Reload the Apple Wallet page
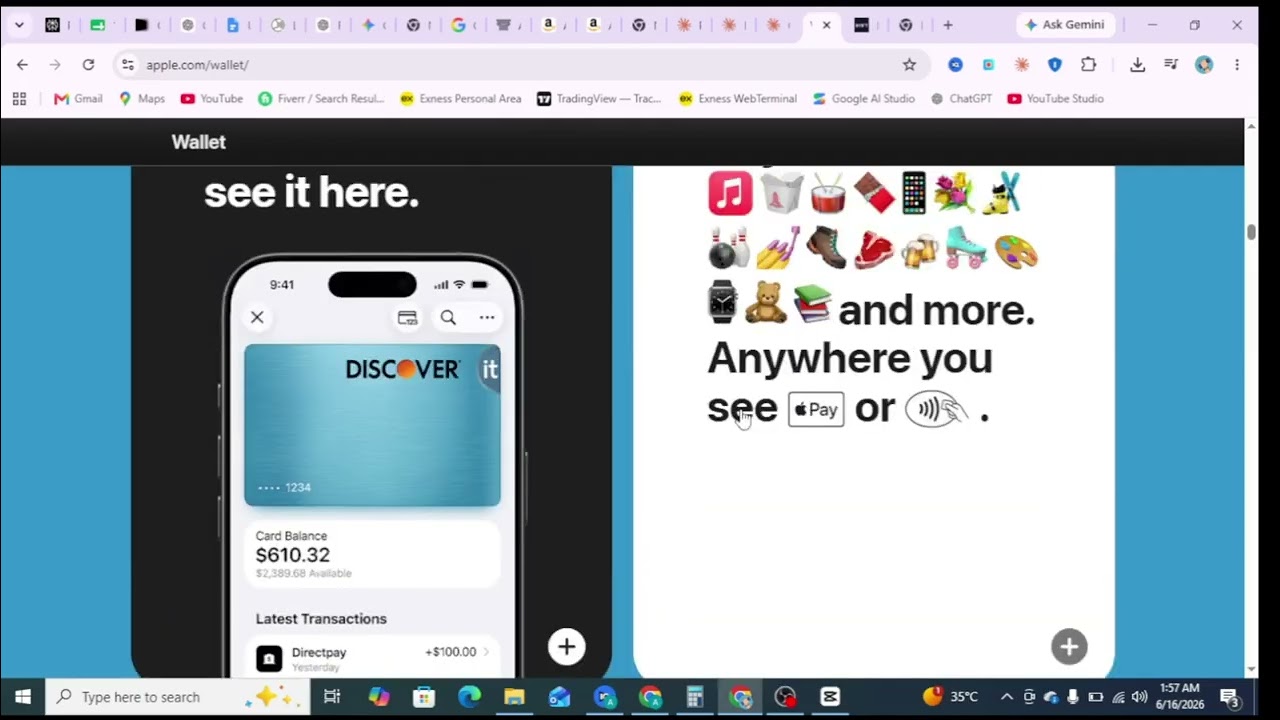 pos(88,64)
